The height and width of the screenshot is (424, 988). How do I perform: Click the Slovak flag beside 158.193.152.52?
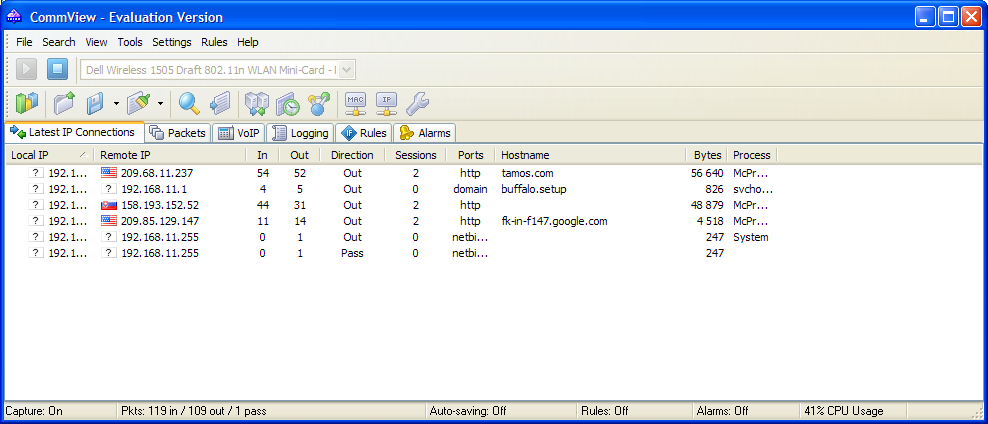point(109,205)
